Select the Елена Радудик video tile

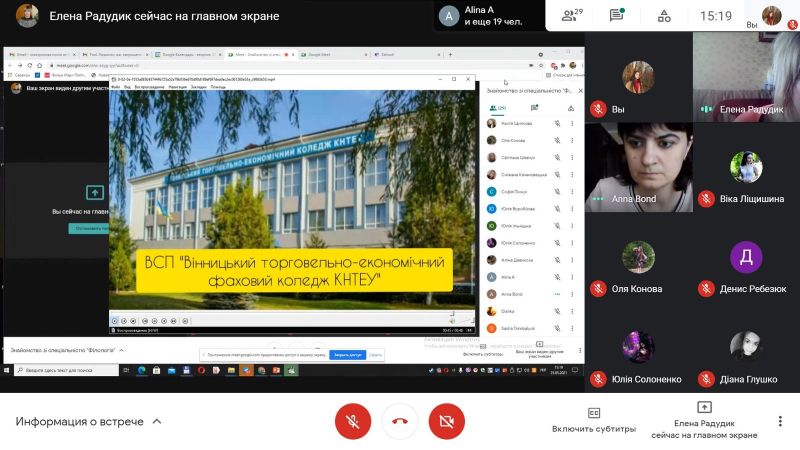tap(746, 77)
